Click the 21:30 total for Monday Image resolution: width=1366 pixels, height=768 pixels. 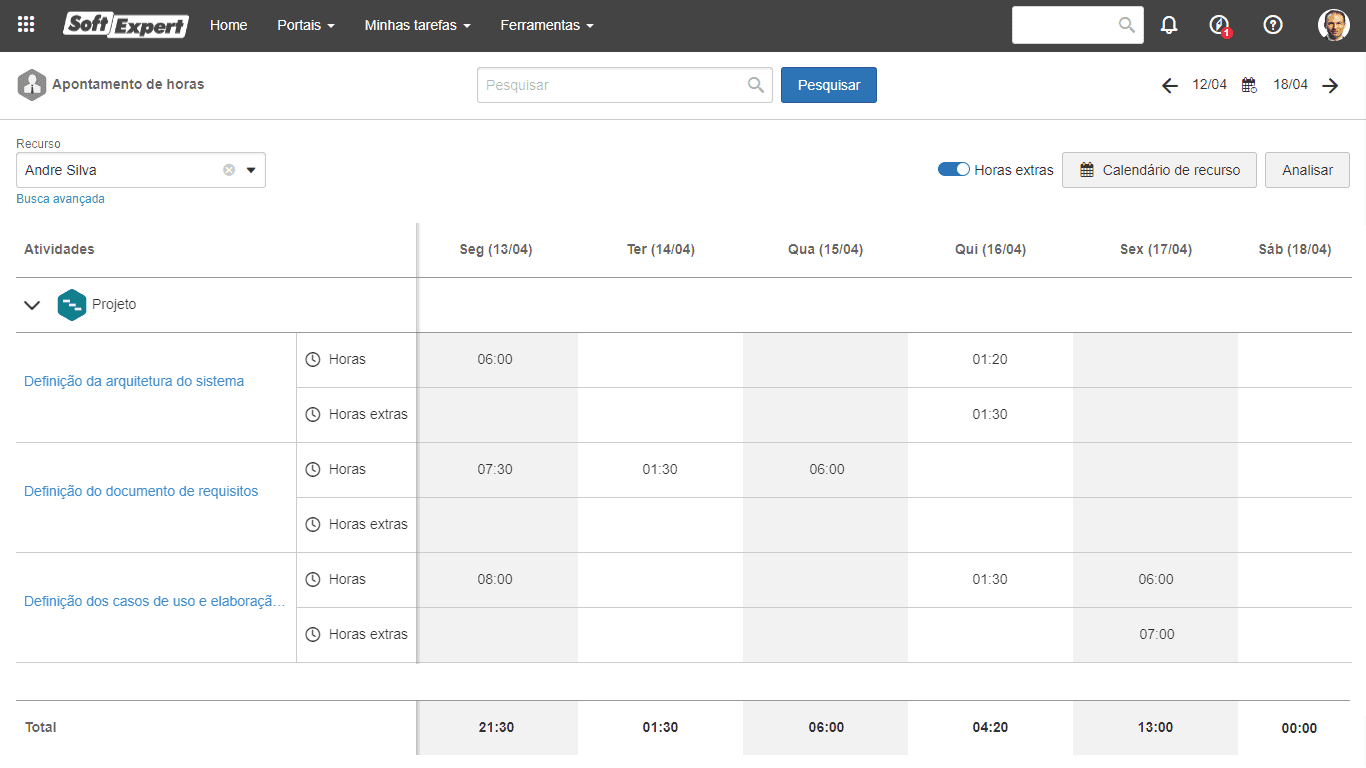point(496,727)
